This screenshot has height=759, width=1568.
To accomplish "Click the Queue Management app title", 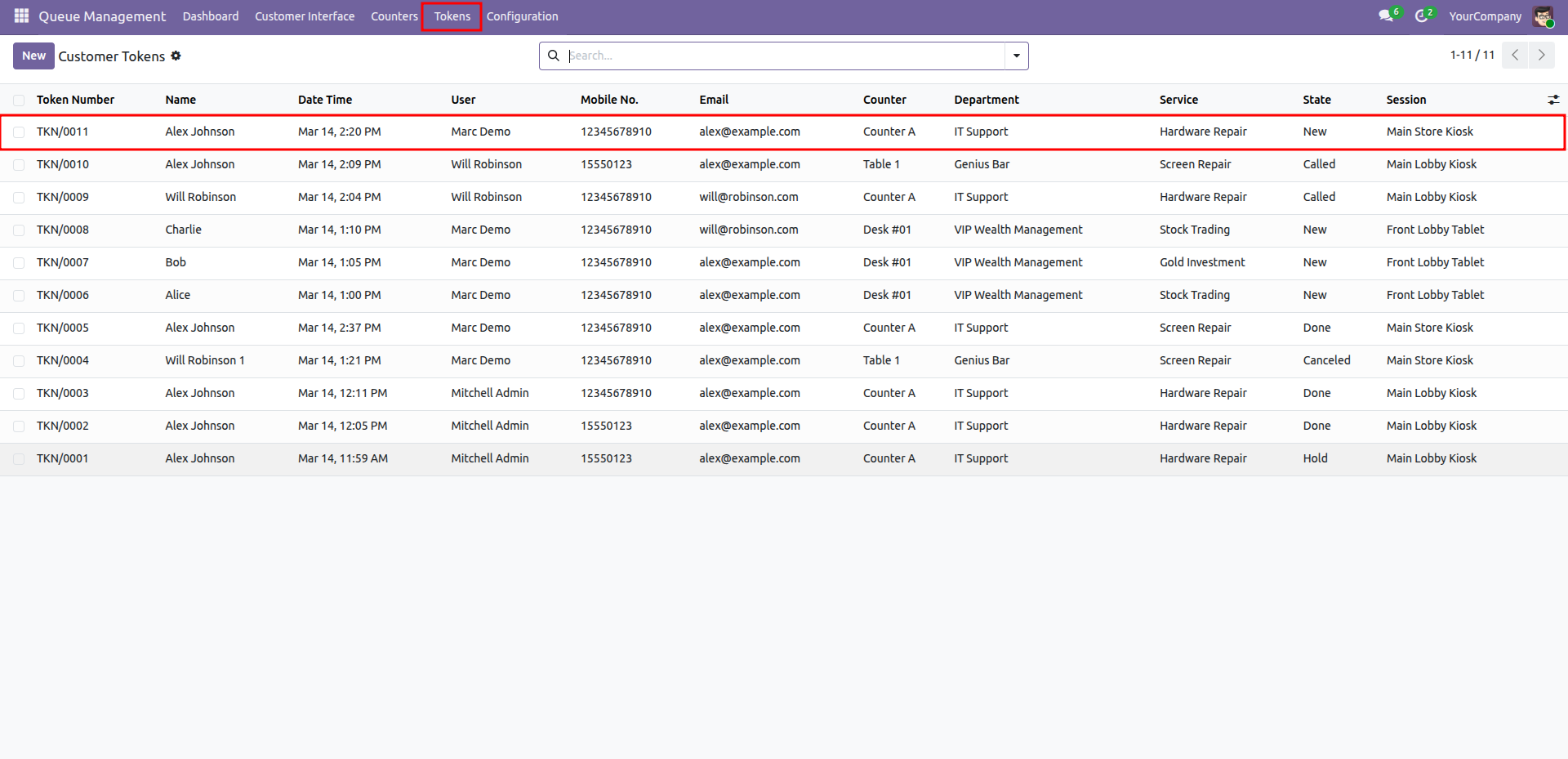I will (x=102, y=16).
